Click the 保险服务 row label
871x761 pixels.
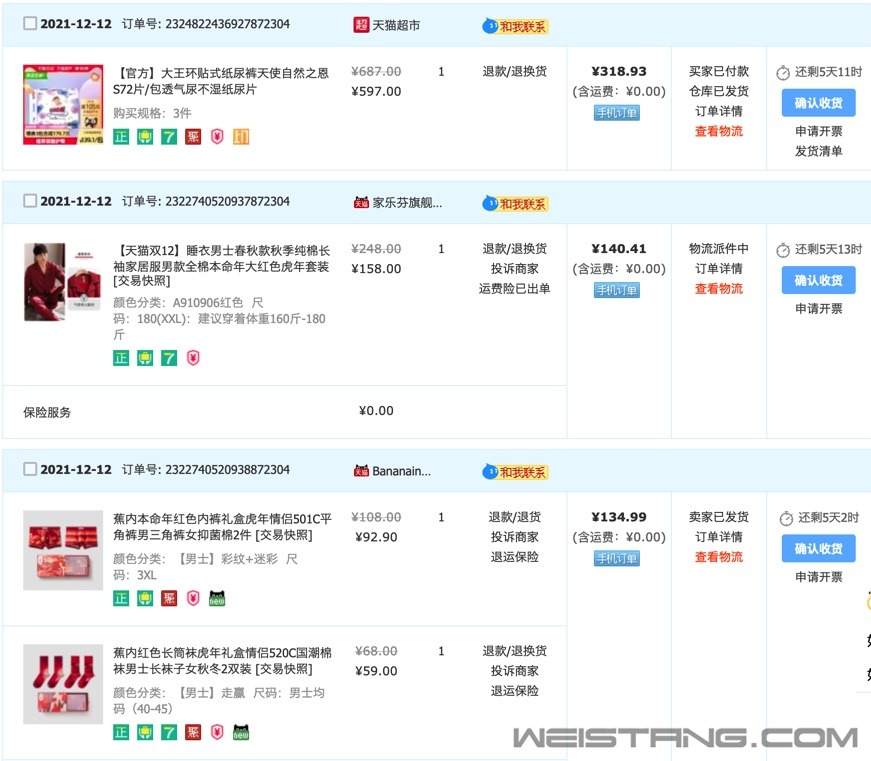(x=47, y=412)
